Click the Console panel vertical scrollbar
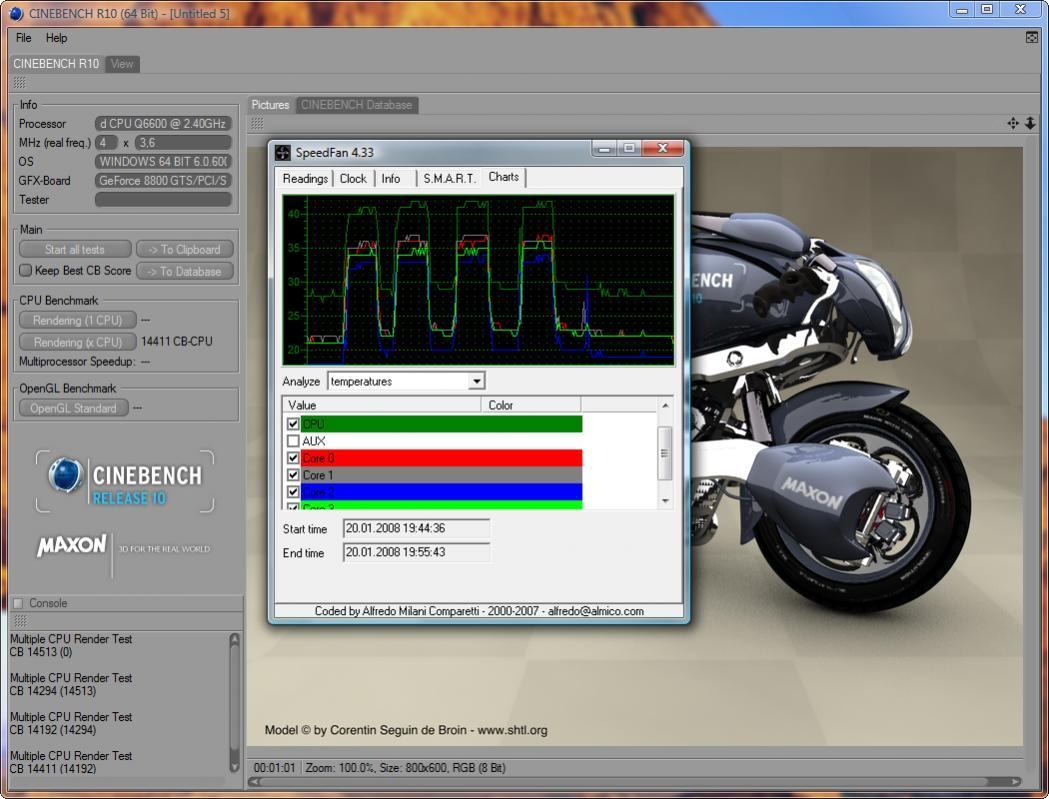The image size is (1049, 799). [234, 702]
